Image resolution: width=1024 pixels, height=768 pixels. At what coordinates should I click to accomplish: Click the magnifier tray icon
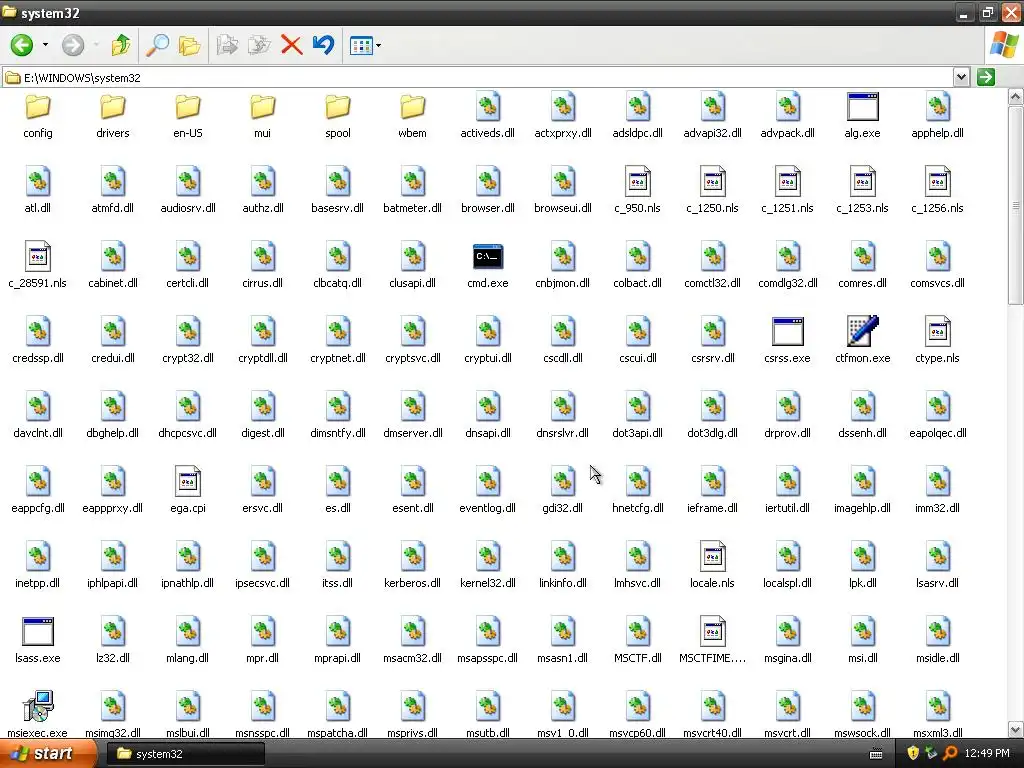coord(950,754)
